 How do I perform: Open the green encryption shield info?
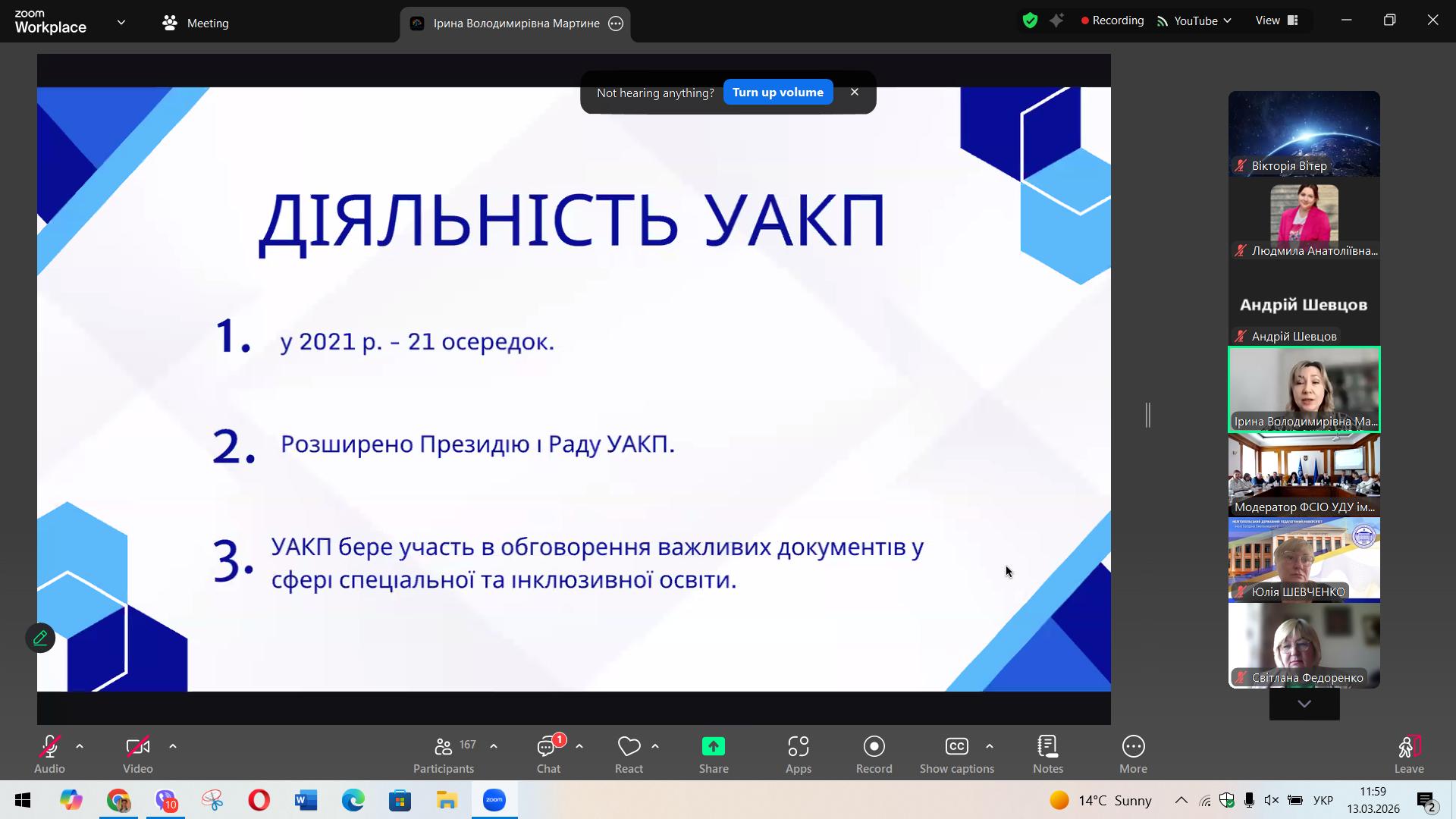click(1030, 20)
